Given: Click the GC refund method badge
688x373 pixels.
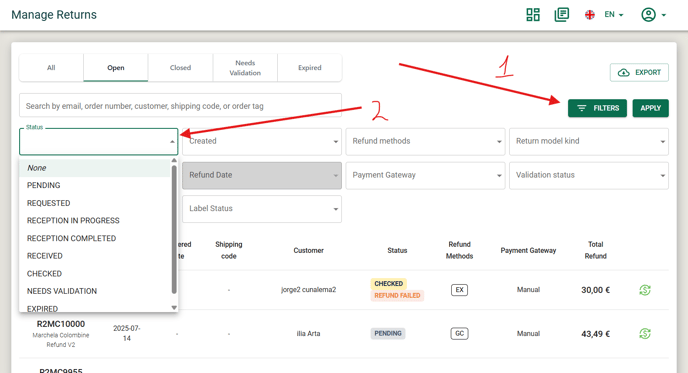Looking at the screenshot, I should [459, 334].
